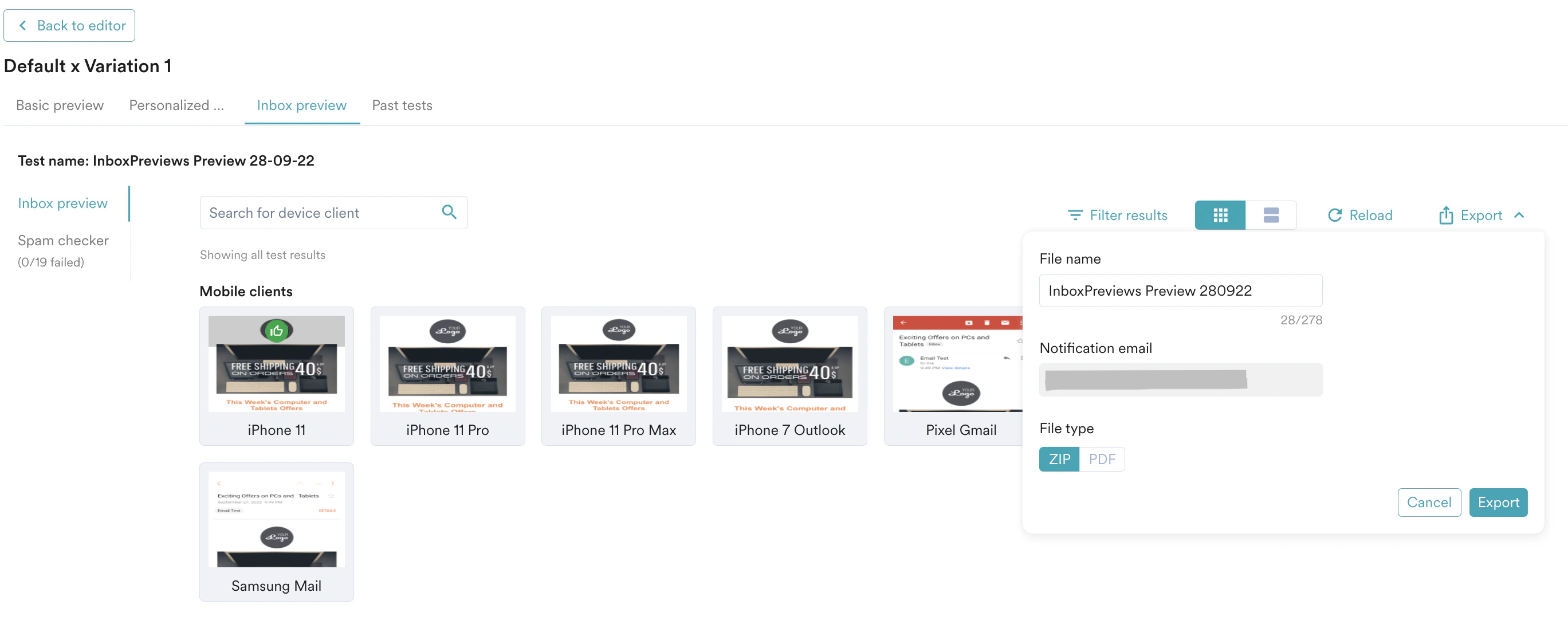Click the green thumbs-up icon on iPhone 11
The width and height of the screenshot is (1568, 620).
click(276, 331)
